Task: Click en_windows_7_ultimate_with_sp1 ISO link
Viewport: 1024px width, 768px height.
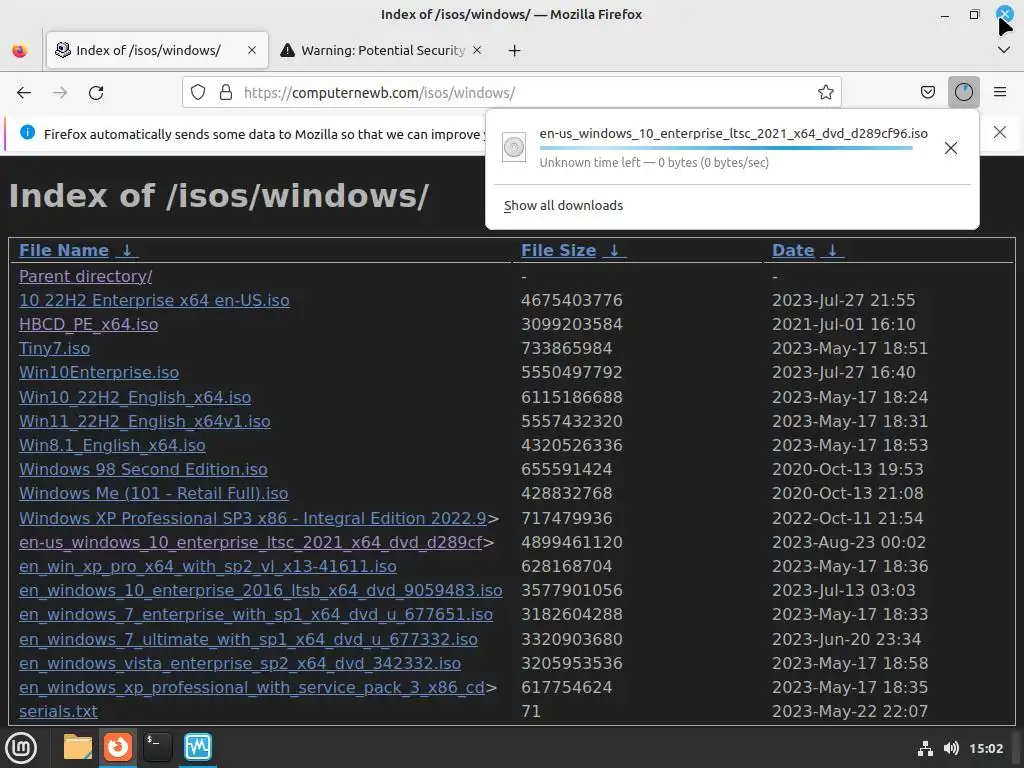Action: point(248,639)
